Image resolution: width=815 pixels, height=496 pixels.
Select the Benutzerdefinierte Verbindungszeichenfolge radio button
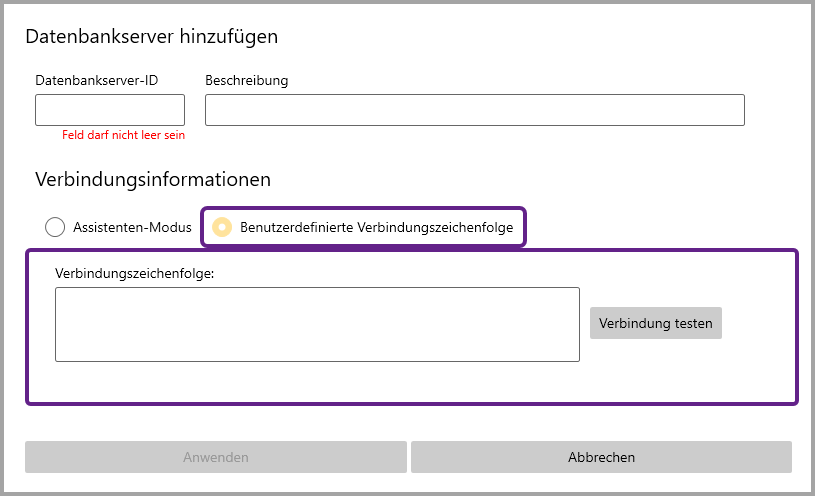[x=222, y=227]
